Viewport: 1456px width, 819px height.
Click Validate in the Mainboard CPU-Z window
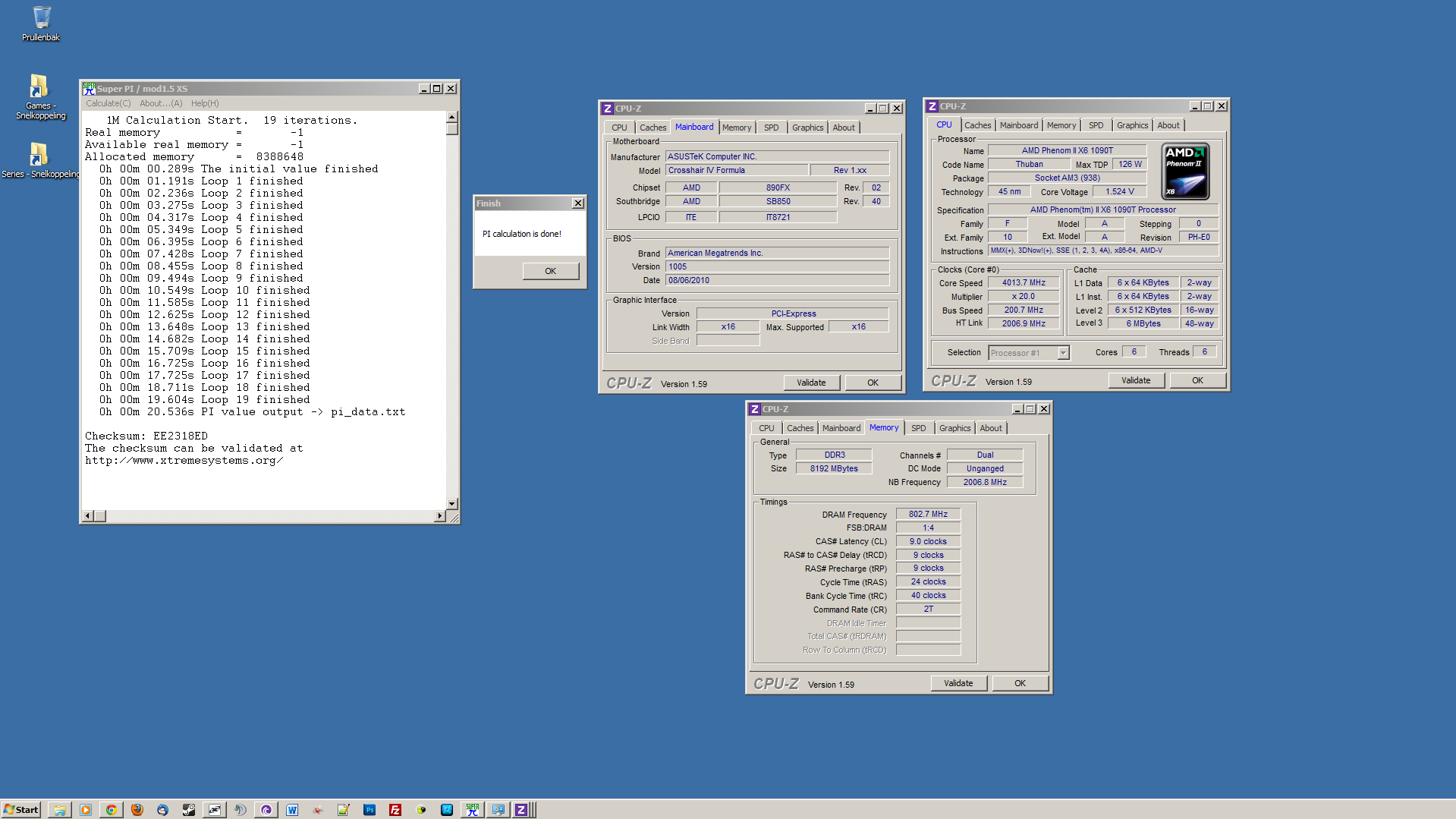click(811, 383)
